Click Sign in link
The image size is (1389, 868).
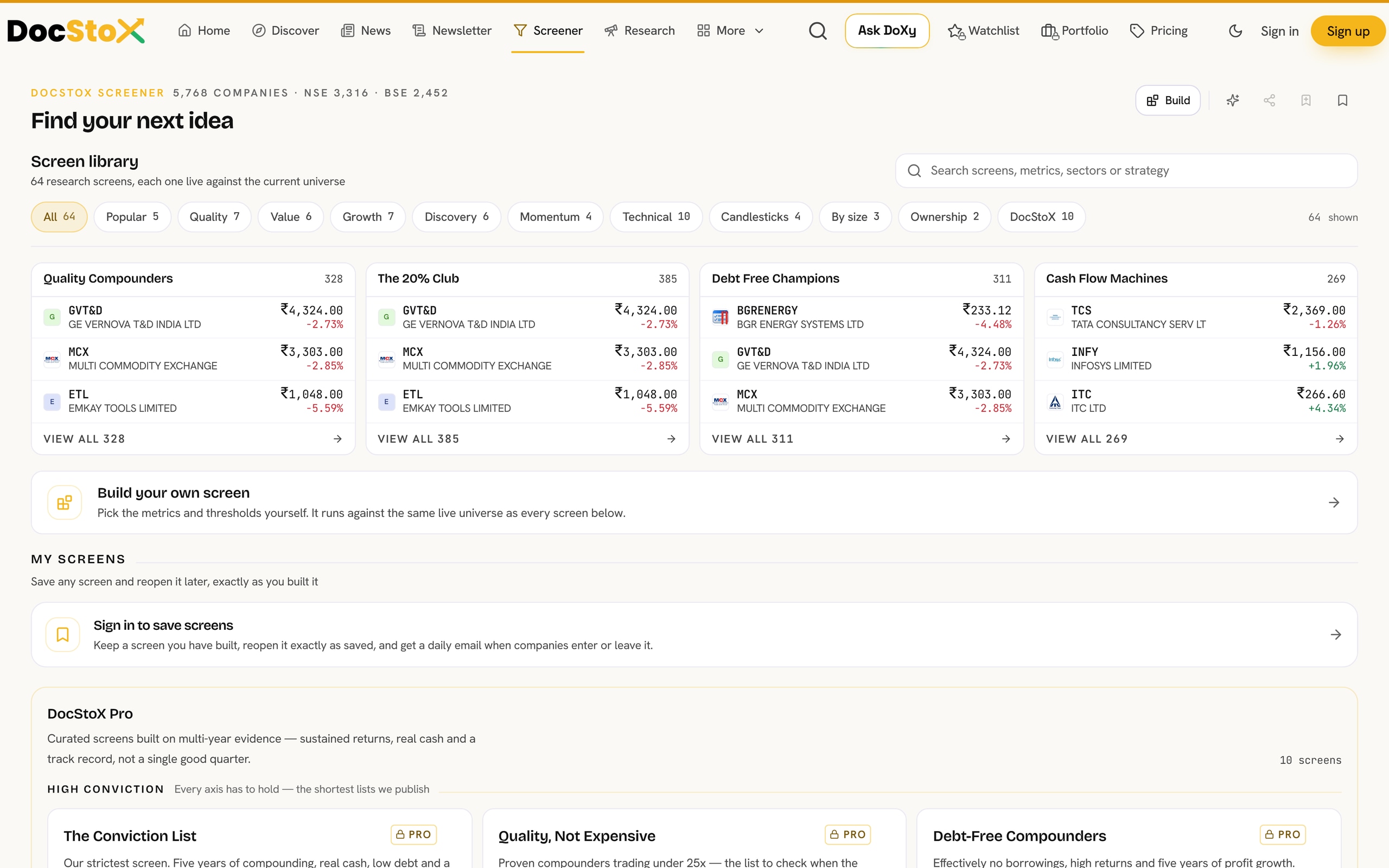(1279, 31)
